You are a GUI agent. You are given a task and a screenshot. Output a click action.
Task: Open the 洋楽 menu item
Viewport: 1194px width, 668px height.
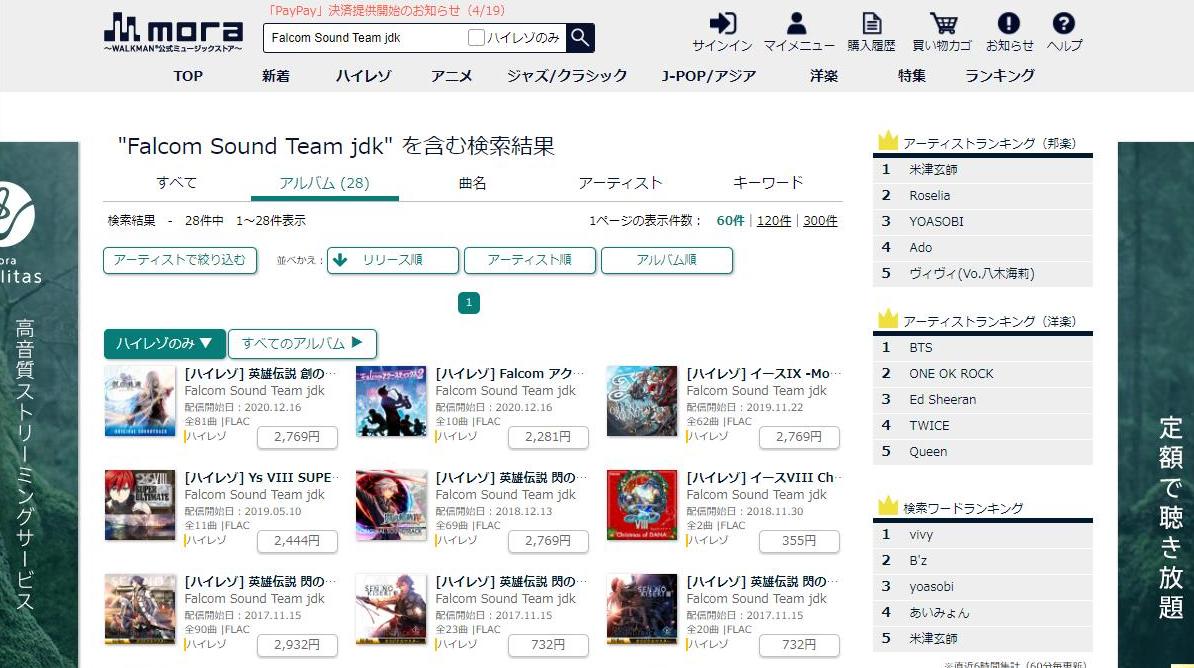824,76
